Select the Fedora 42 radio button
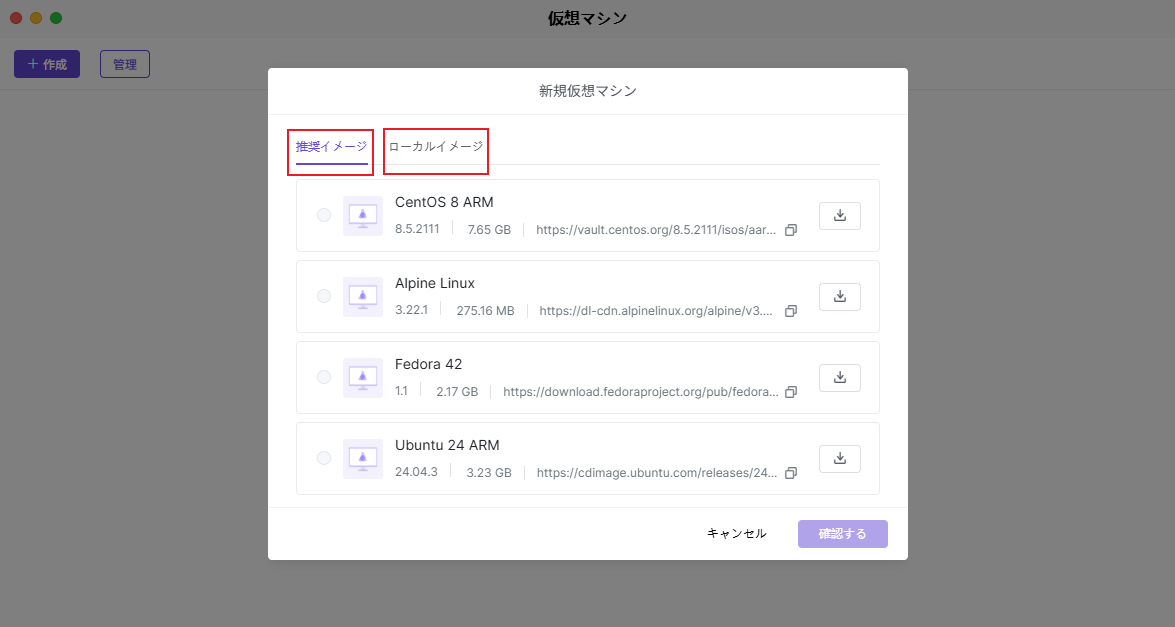Viewport: 1175px width, 627px height. click(324, 377)
